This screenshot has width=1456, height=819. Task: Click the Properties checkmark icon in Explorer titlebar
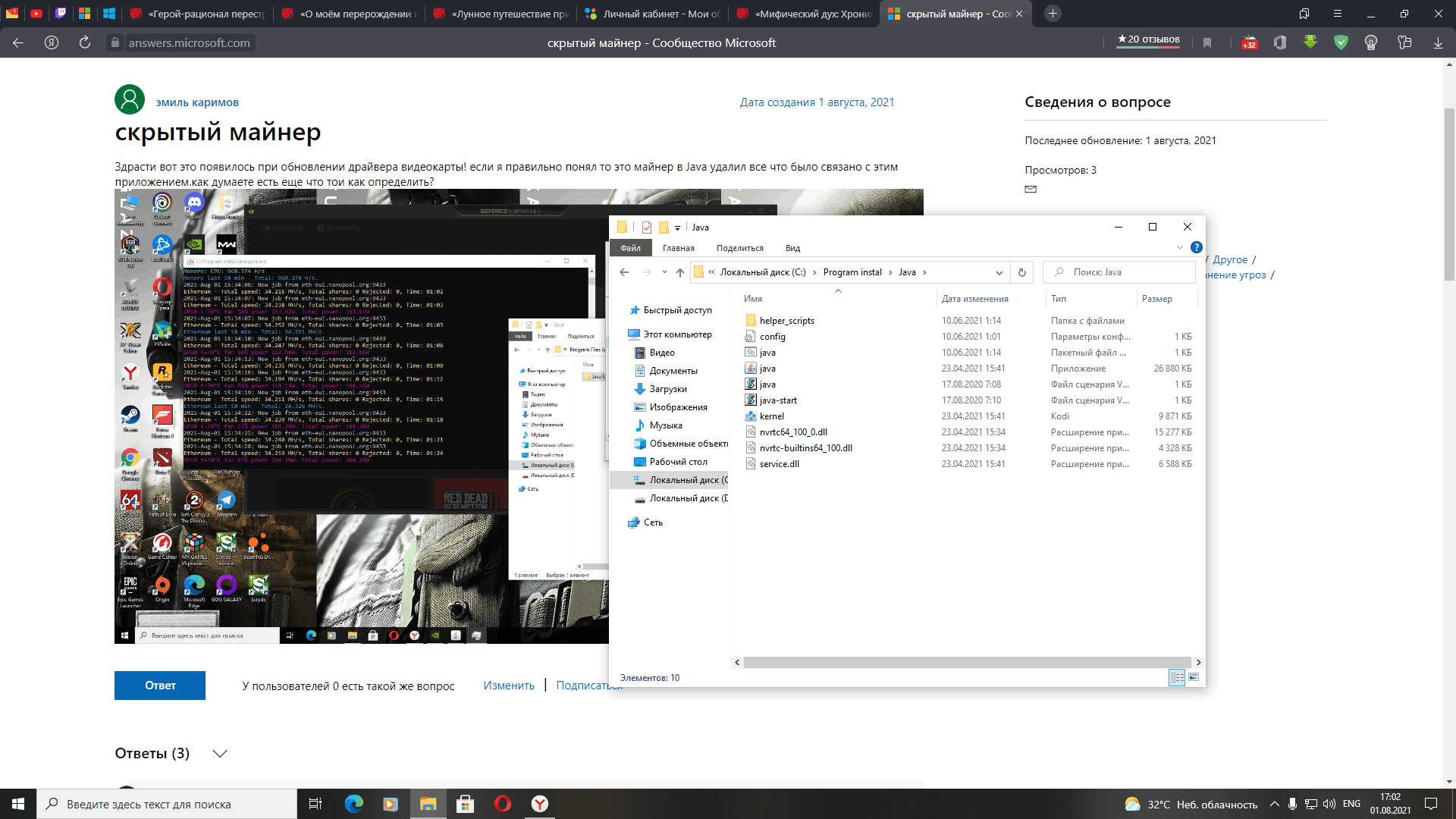pyautogui.click(x=646, y=227)
